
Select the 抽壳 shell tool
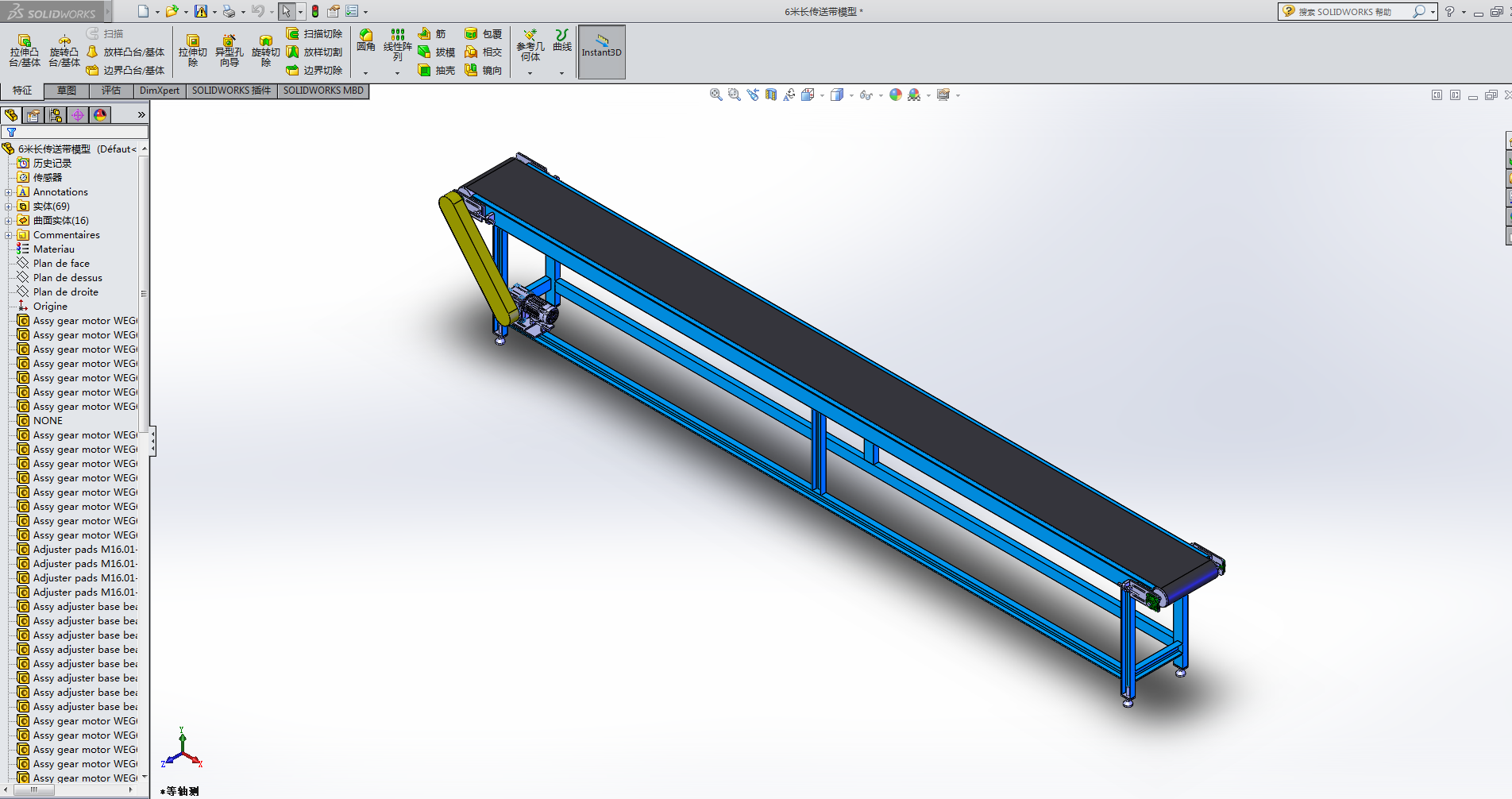[x=437, y=70]
